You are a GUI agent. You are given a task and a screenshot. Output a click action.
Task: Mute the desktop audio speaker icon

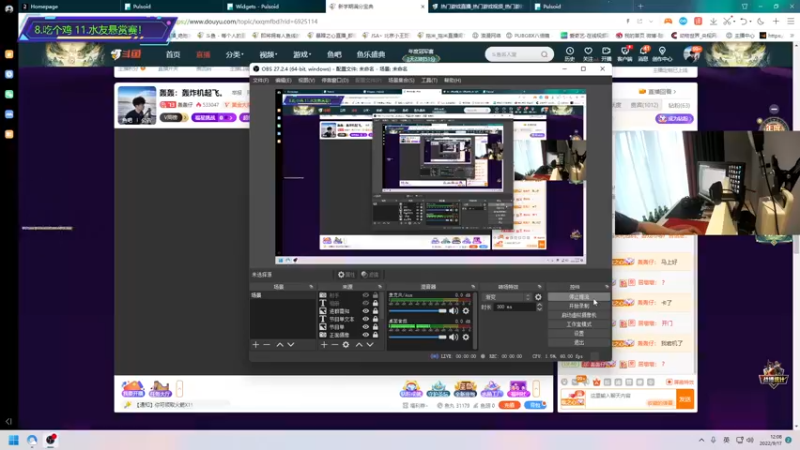click(454, 337)
